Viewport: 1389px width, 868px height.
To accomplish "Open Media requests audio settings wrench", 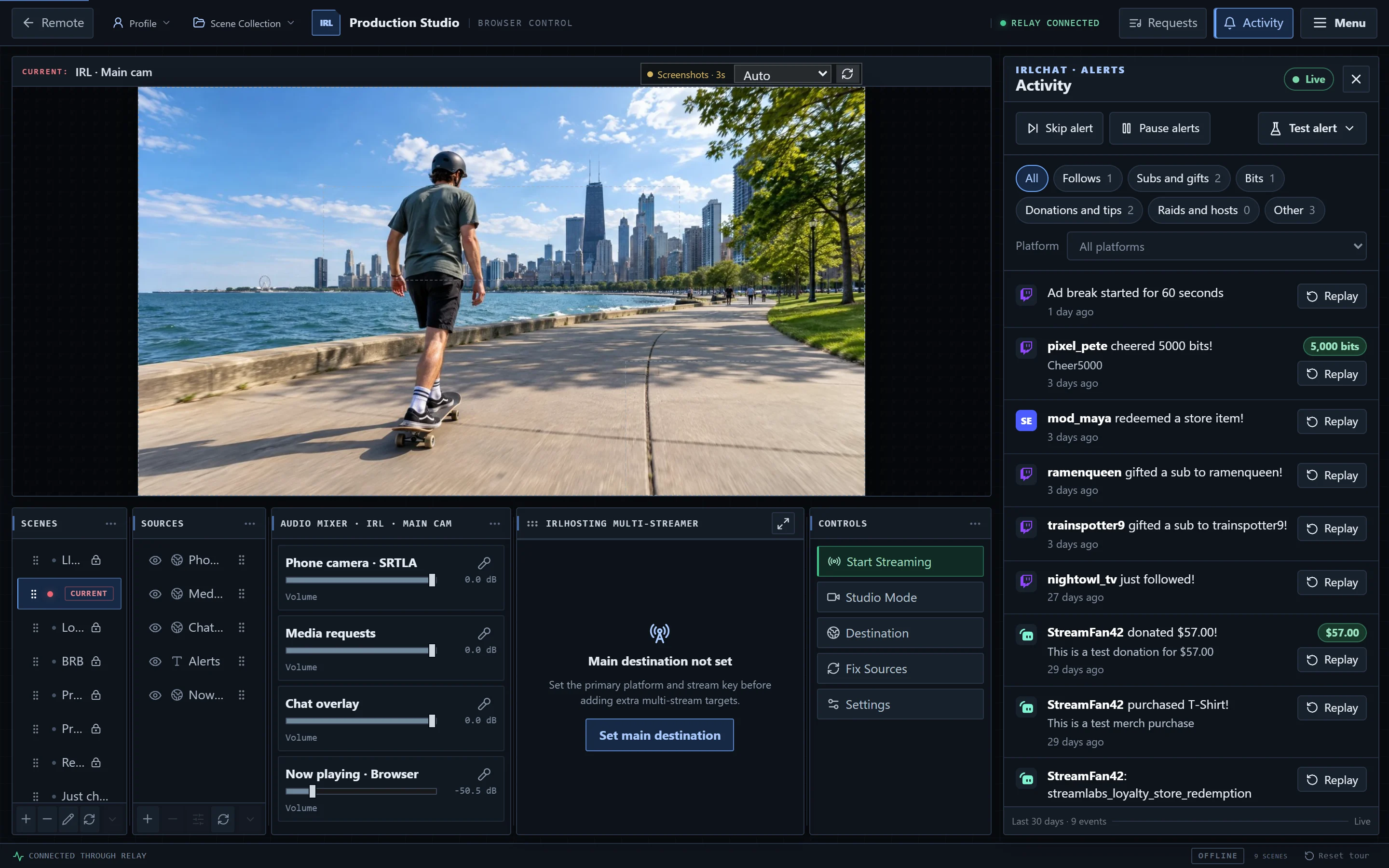I will 484,633.
